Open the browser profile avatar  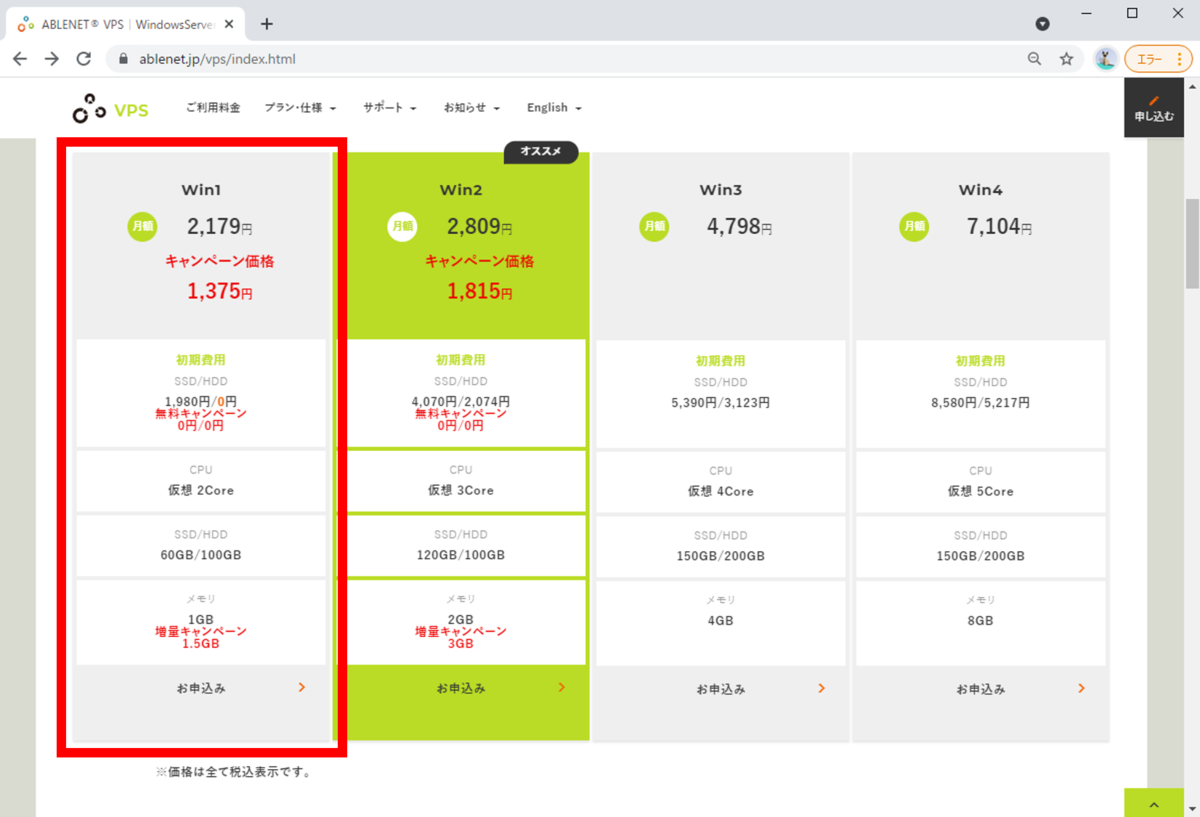(1105, 59)
